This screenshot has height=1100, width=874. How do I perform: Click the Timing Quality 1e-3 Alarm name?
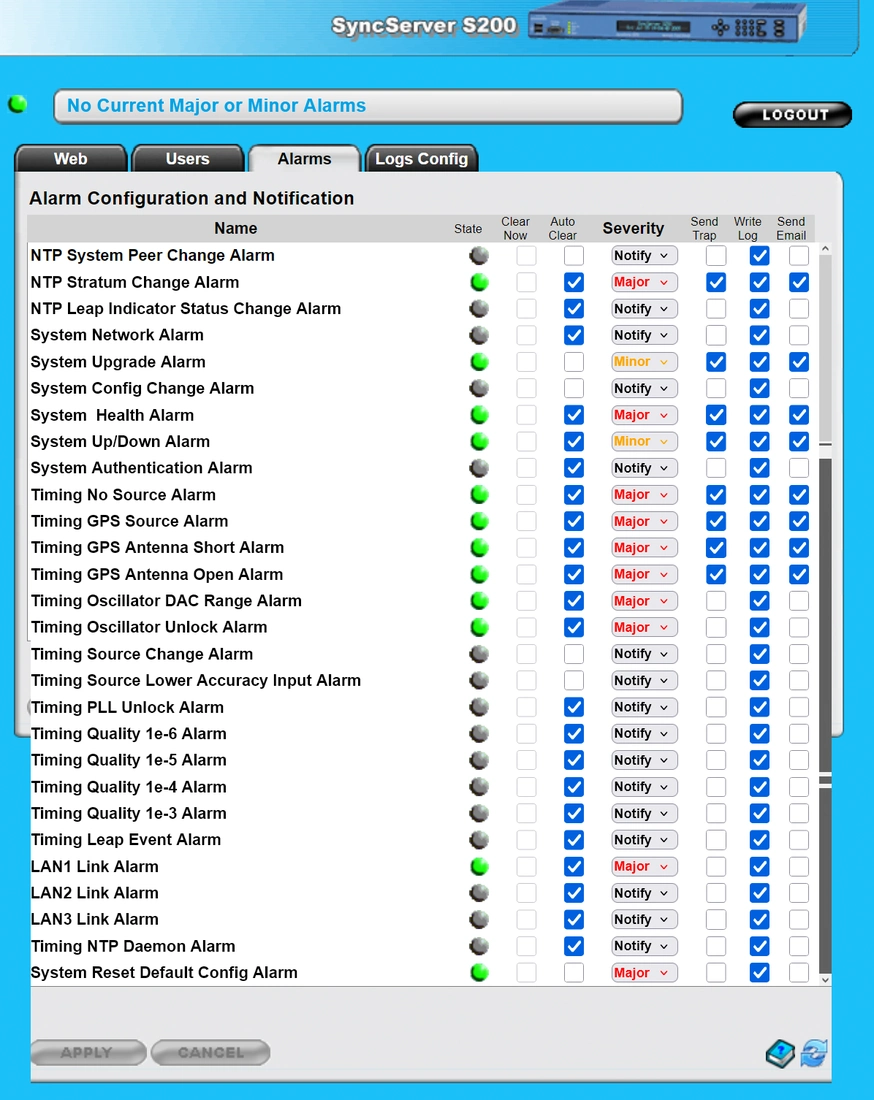click(129, 814)
